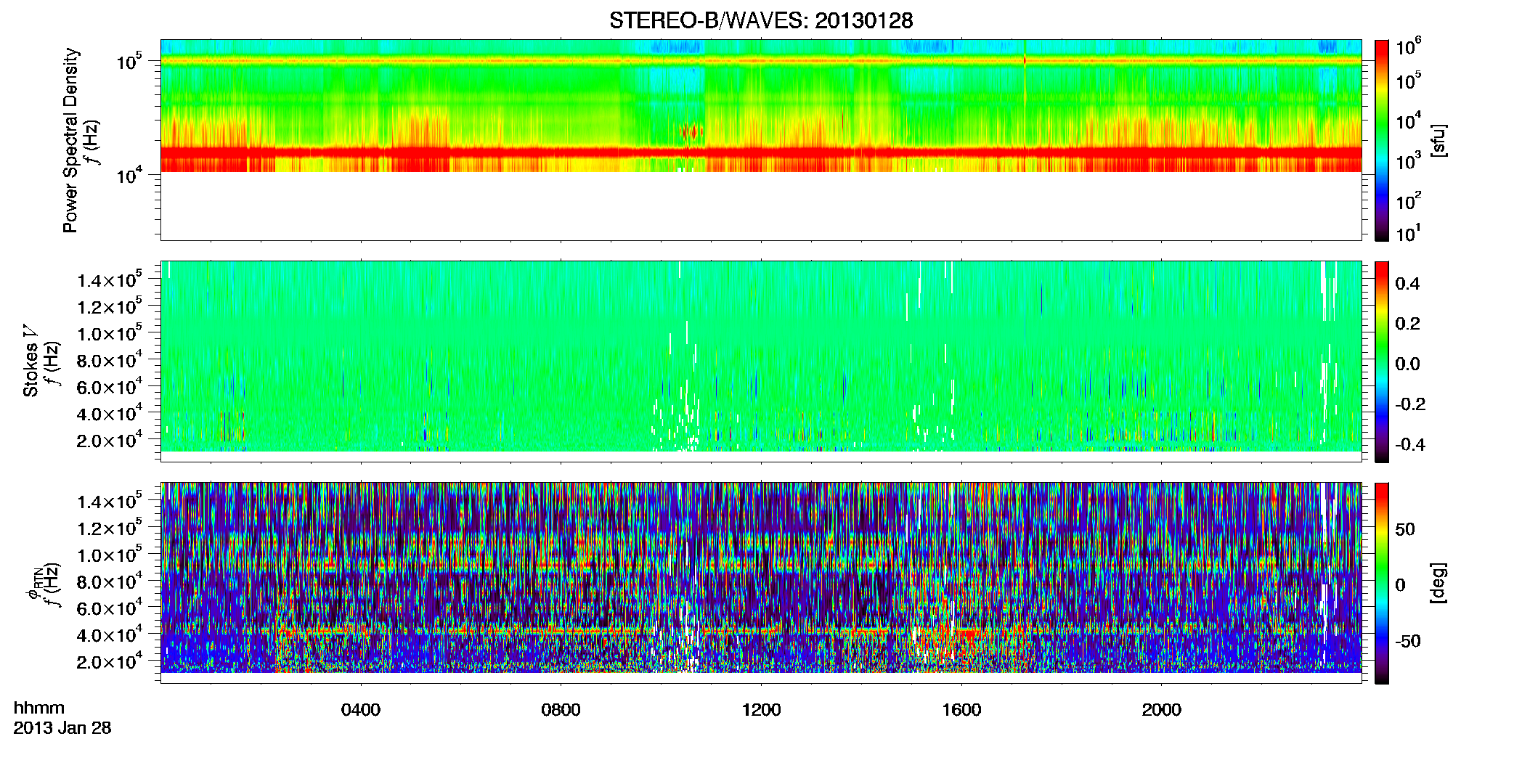
Task: Click the 6.0×10^4 tick in Stokes V panel
Action: point(110,387)
